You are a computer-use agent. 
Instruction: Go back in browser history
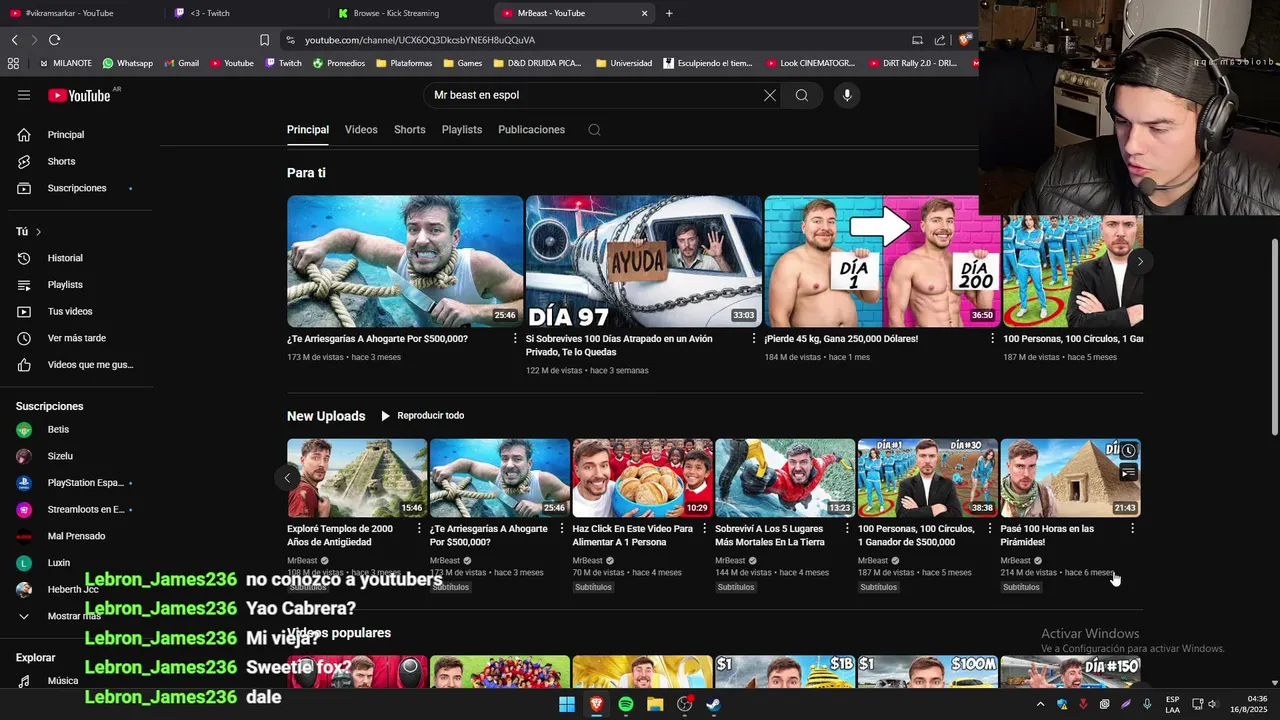(x=14, y=40)
